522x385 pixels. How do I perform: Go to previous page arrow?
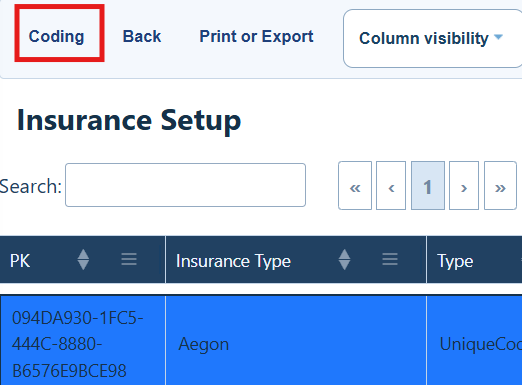point(391,186)
